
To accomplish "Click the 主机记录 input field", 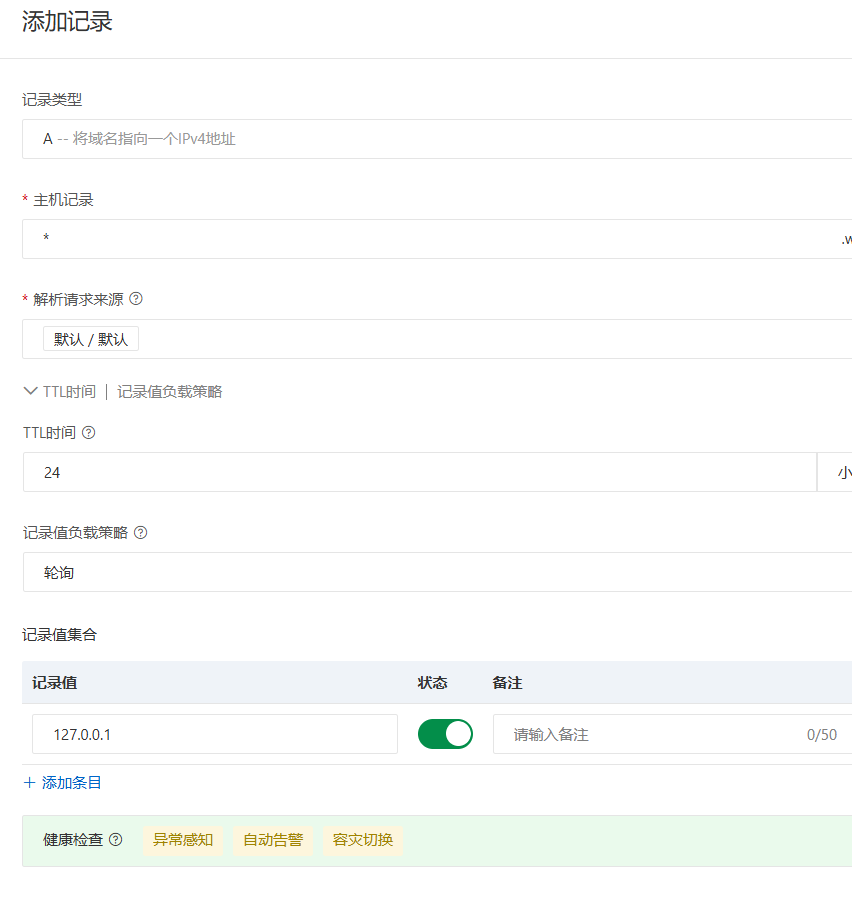I will 437,239.
